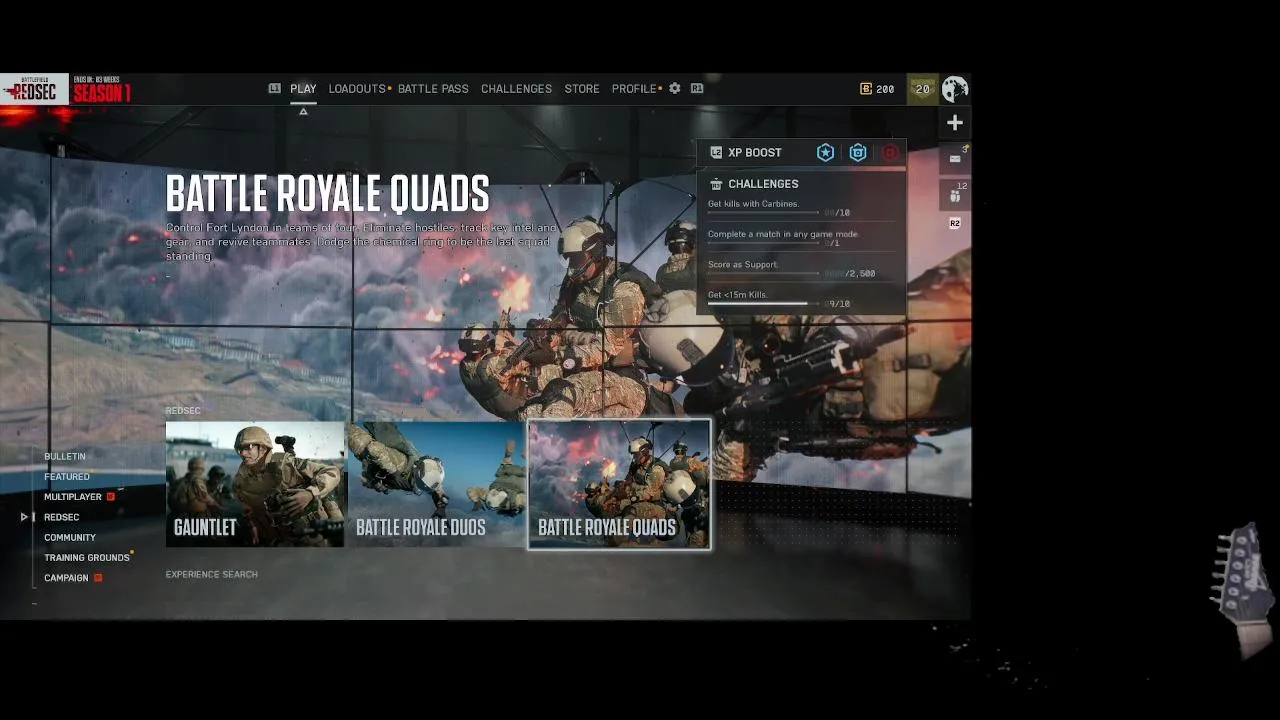The height and width of the screenshot is (720, 1280).
Task: Choose the Battle Royale Duos card
Action: click(x=437, y=484)
